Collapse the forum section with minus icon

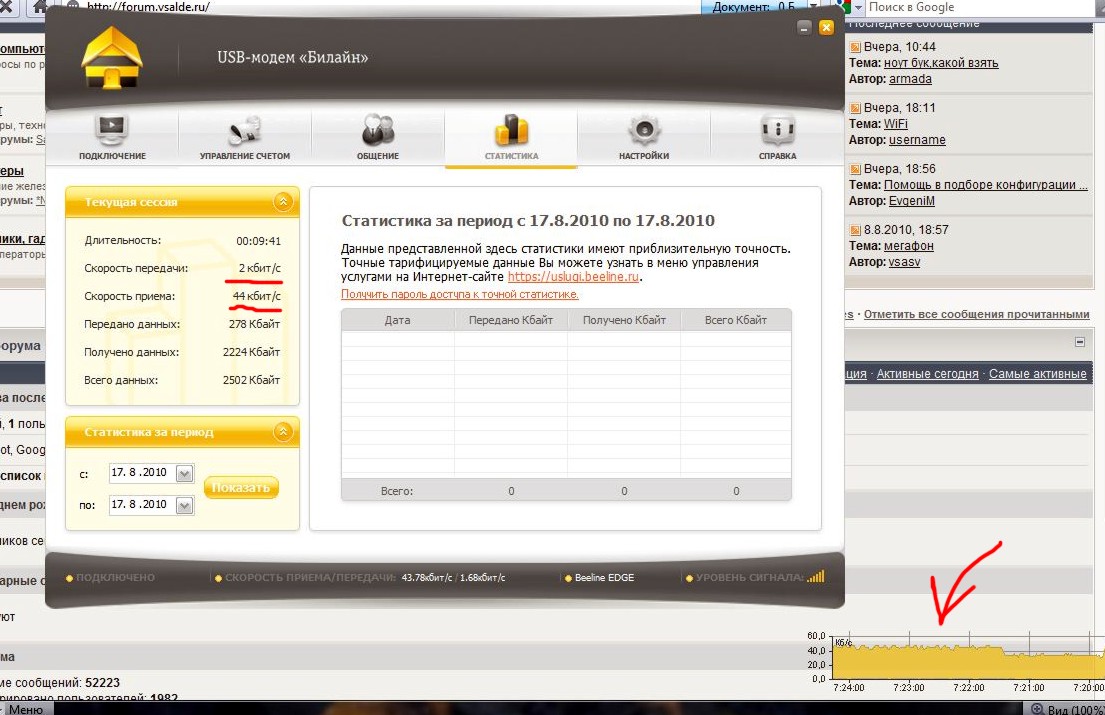pyautogui.click(x=1080, y=342)
